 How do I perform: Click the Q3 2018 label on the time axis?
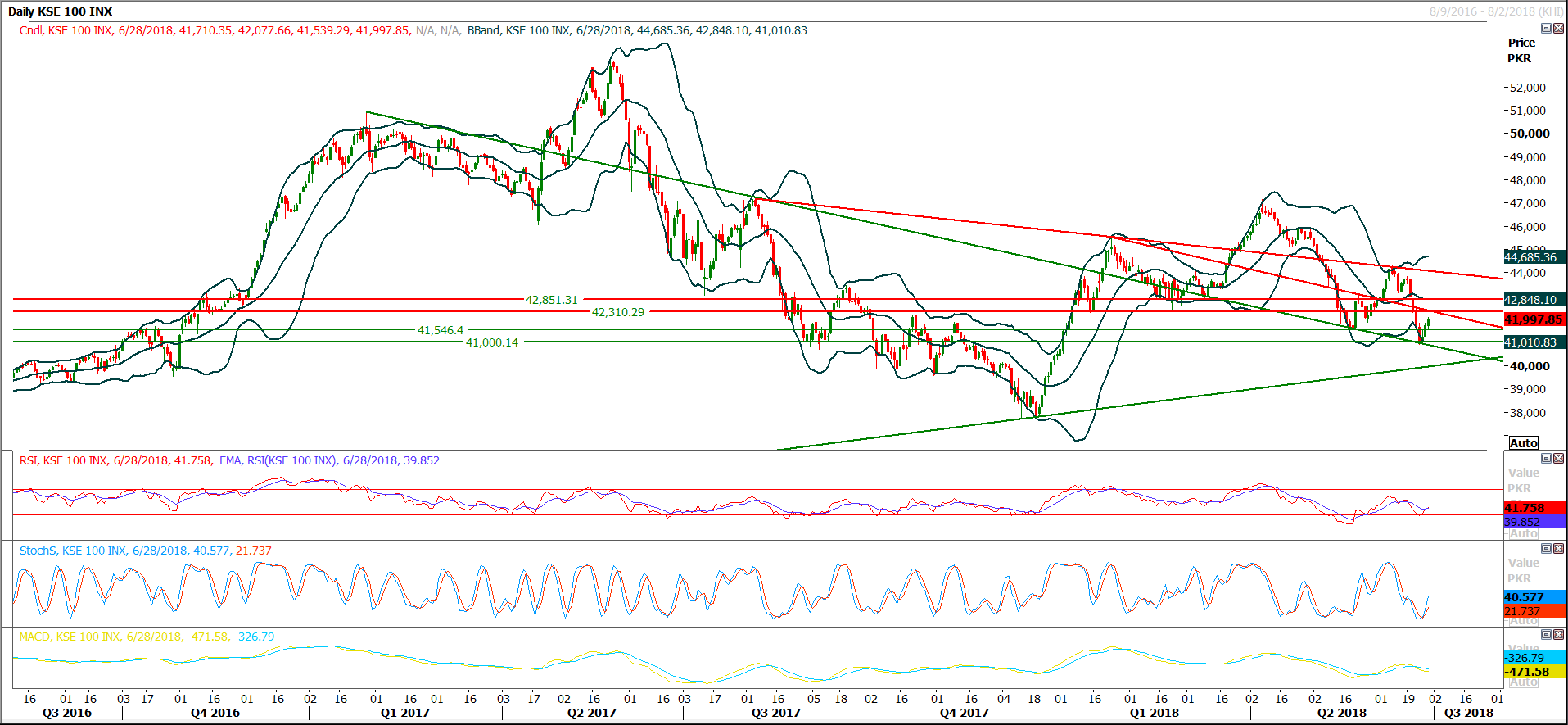(1469, 713)
